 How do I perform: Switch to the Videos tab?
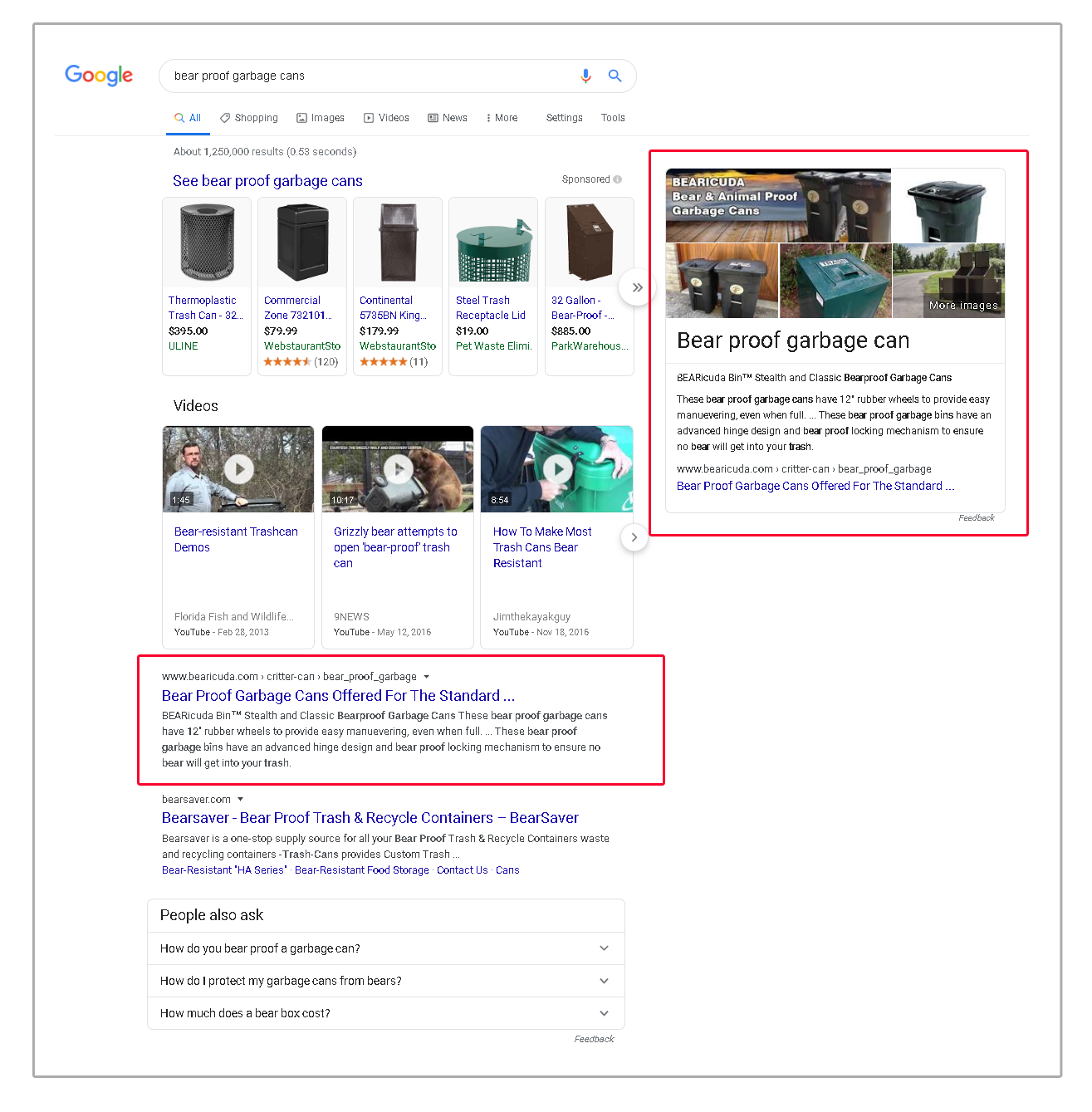[387, 118]
